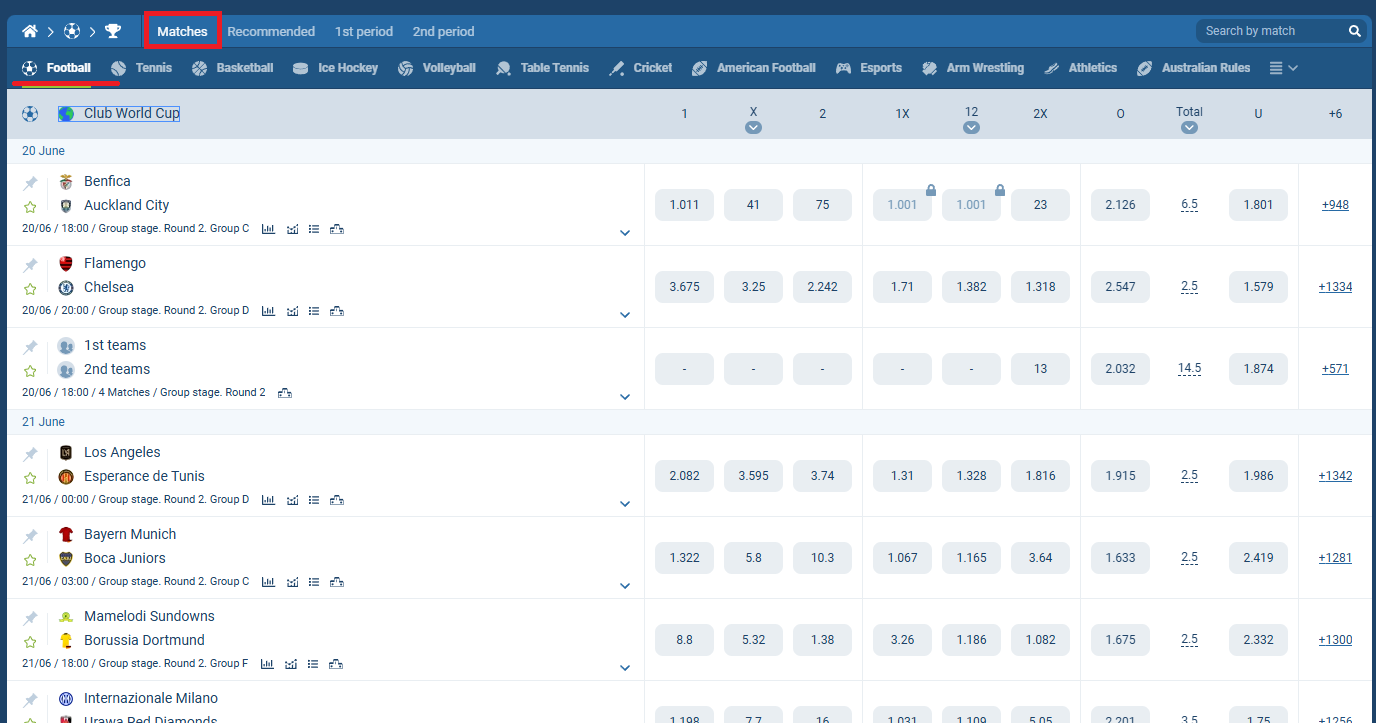Open bar chart statistics for Mamelodi Sundowns match
The height and width of the screenshot is (723, 1376).
268,664
